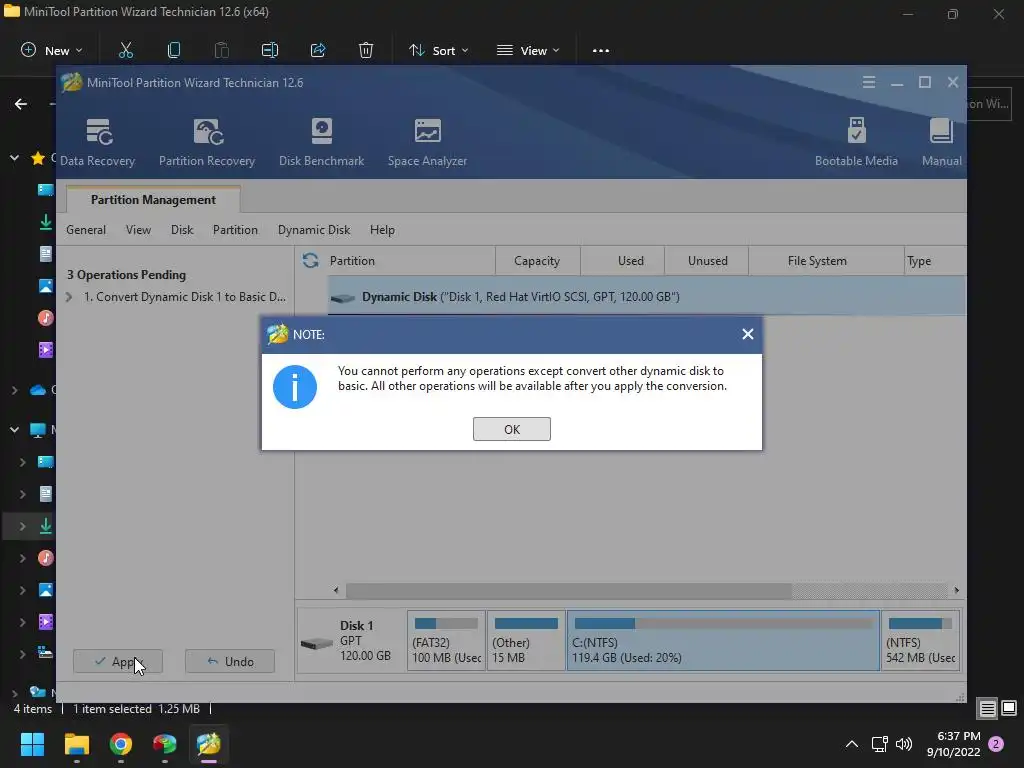Click Disk 1 GPT label in disk map
The height and width of the screenshot is (768, 1024).
(x=353, y=641)
